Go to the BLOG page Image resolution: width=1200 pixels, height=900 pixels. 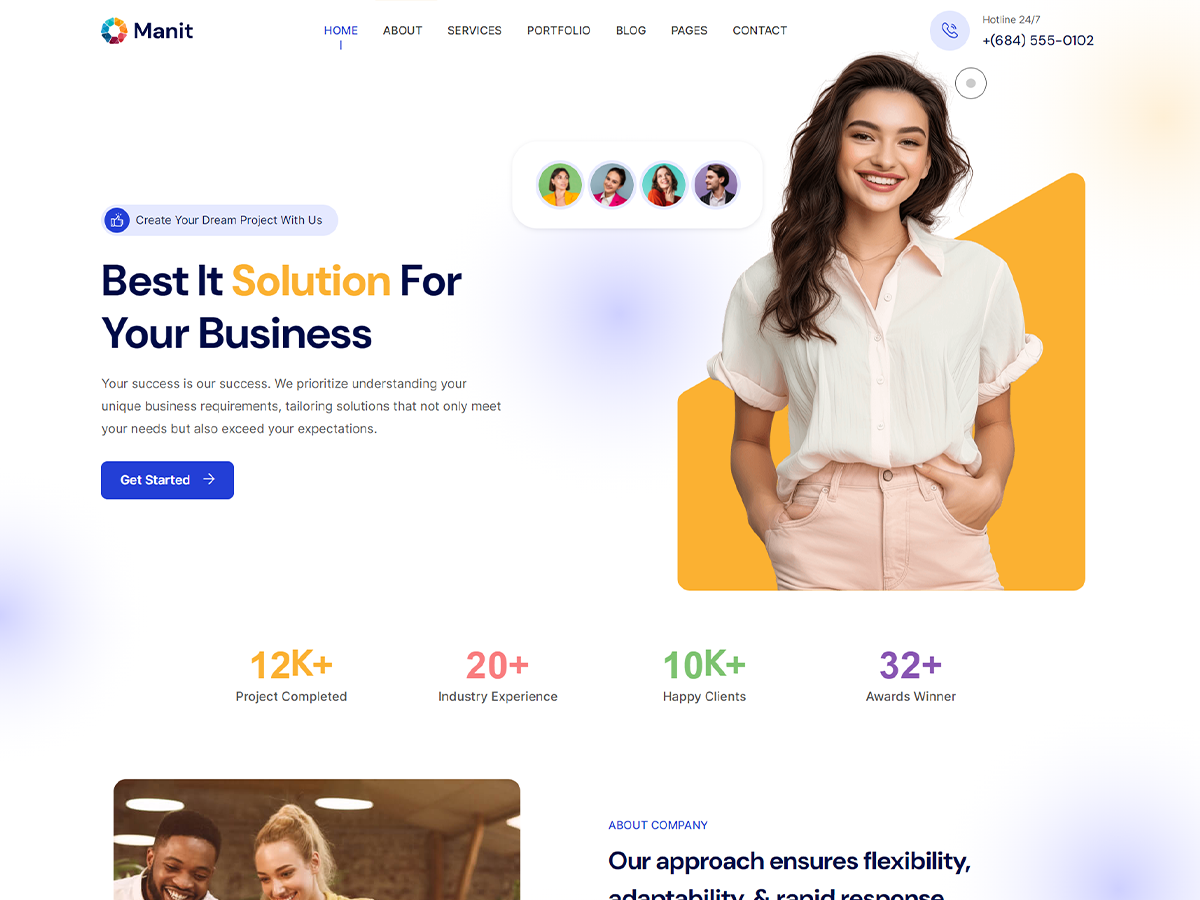tap(631, 31)
